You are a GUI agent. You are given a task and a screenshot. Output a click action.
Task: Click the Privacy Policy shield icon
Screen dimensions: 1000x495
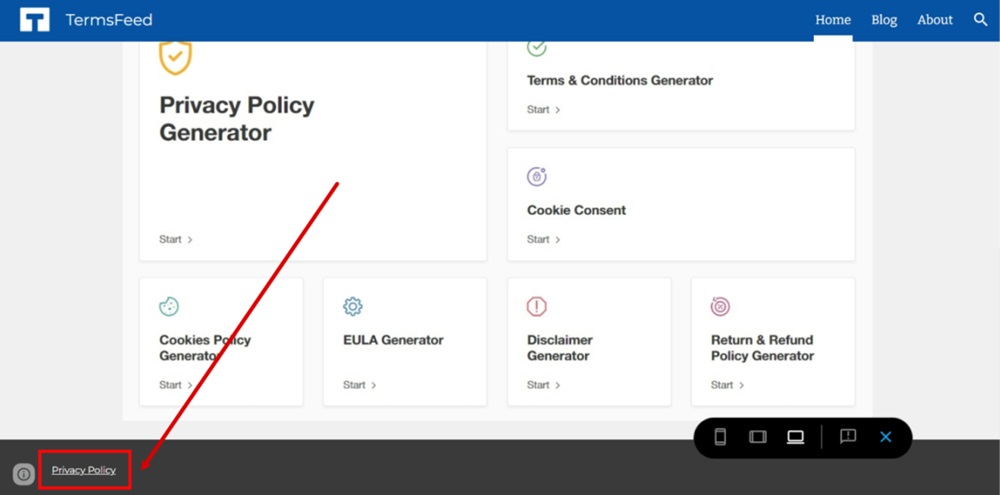pyautogui.click(x=175, y=57)
